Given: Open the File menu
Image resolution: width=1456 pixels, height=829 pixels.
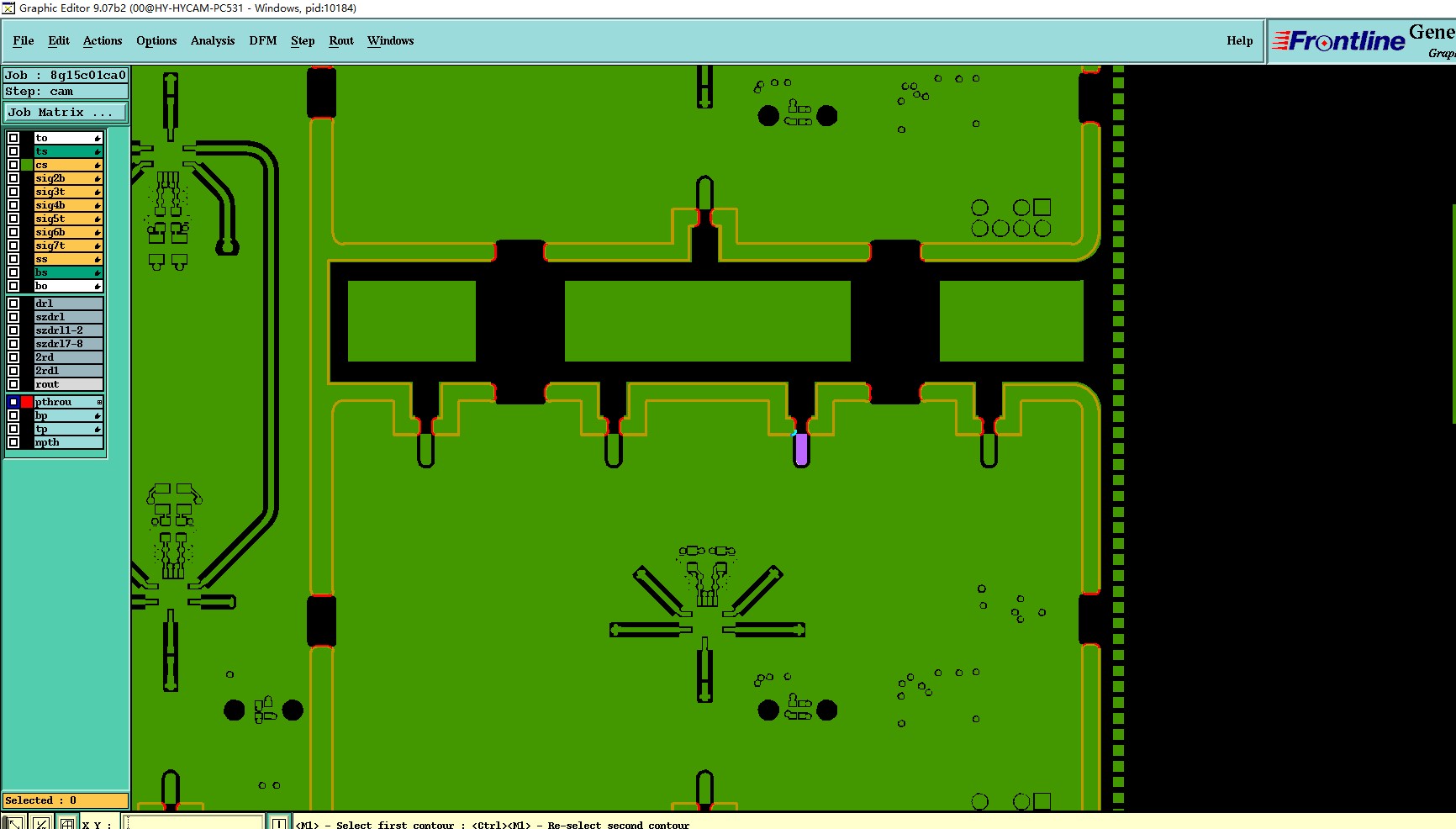Looking at the screenshot, I should tap(24, 40).
